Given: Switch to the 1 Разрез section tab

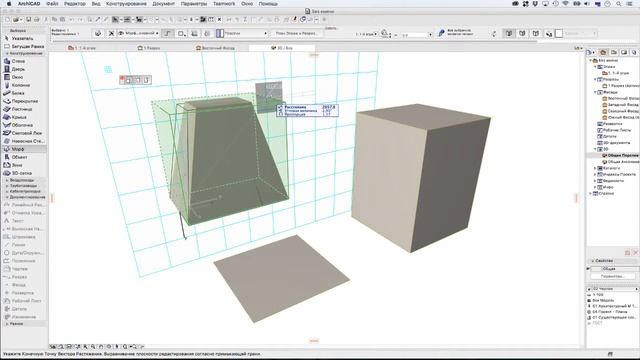Looking at the screenshot, I should pos(149,48).
